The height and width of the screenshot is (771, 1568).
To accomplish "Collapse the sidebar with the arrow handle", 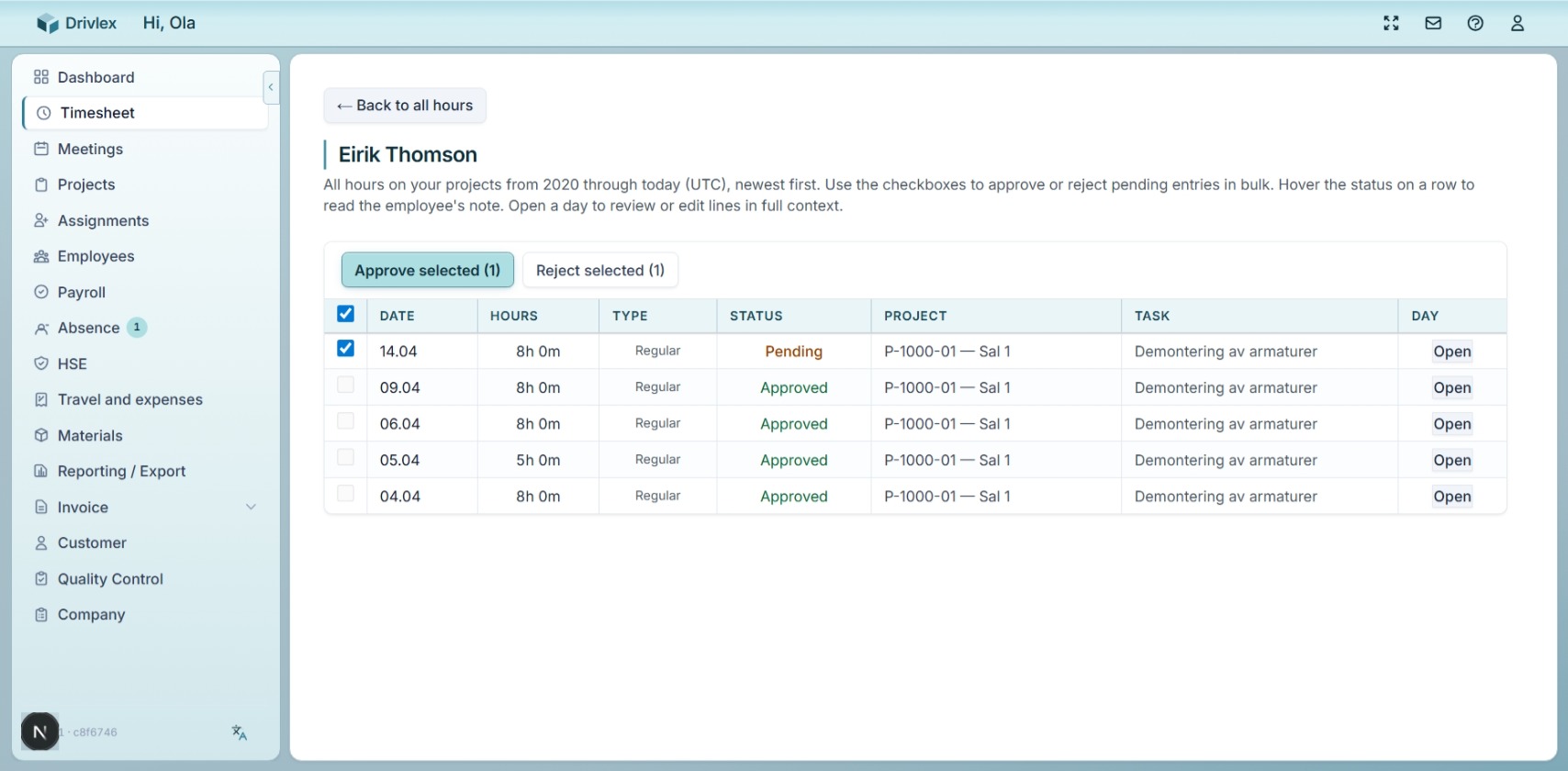I will (270, 87).
